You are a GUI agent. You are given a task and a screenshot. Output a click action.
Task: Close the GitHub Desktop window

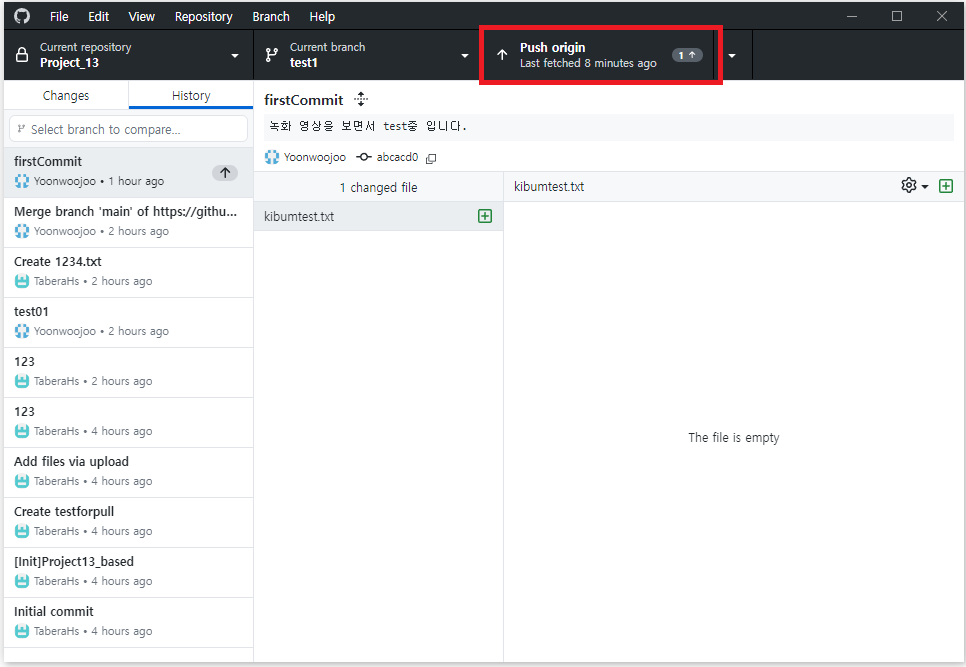941,16
